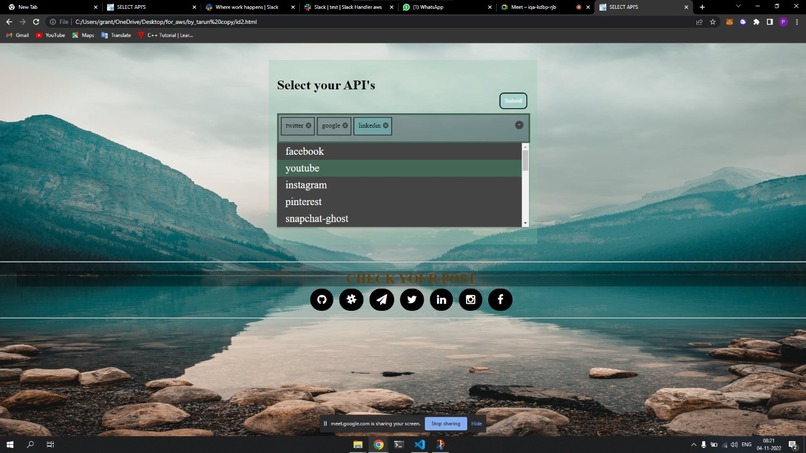The height and width of the screenshot is (453, 806).
Task: Open the terminal app on the taskbar
Action: point(399,445)
